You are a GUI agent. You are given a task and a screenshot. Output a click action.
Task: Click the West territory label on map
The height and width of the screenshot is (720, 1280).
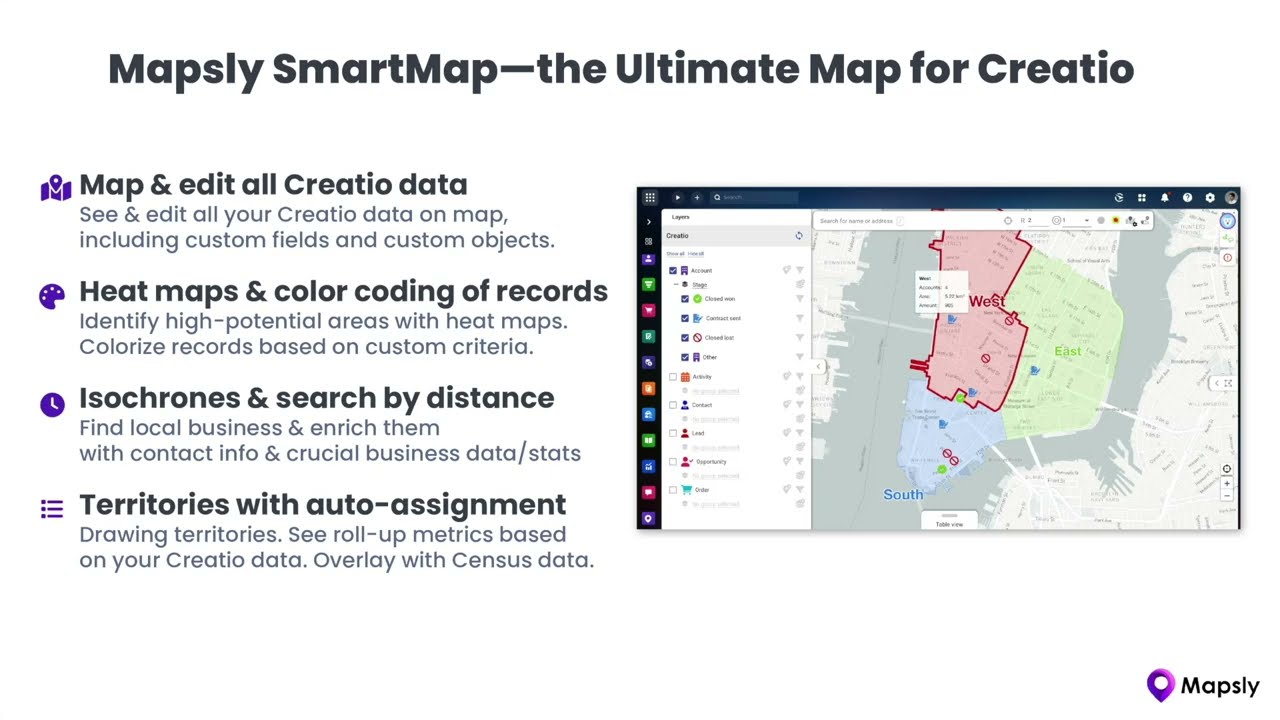tap(987, 301)
